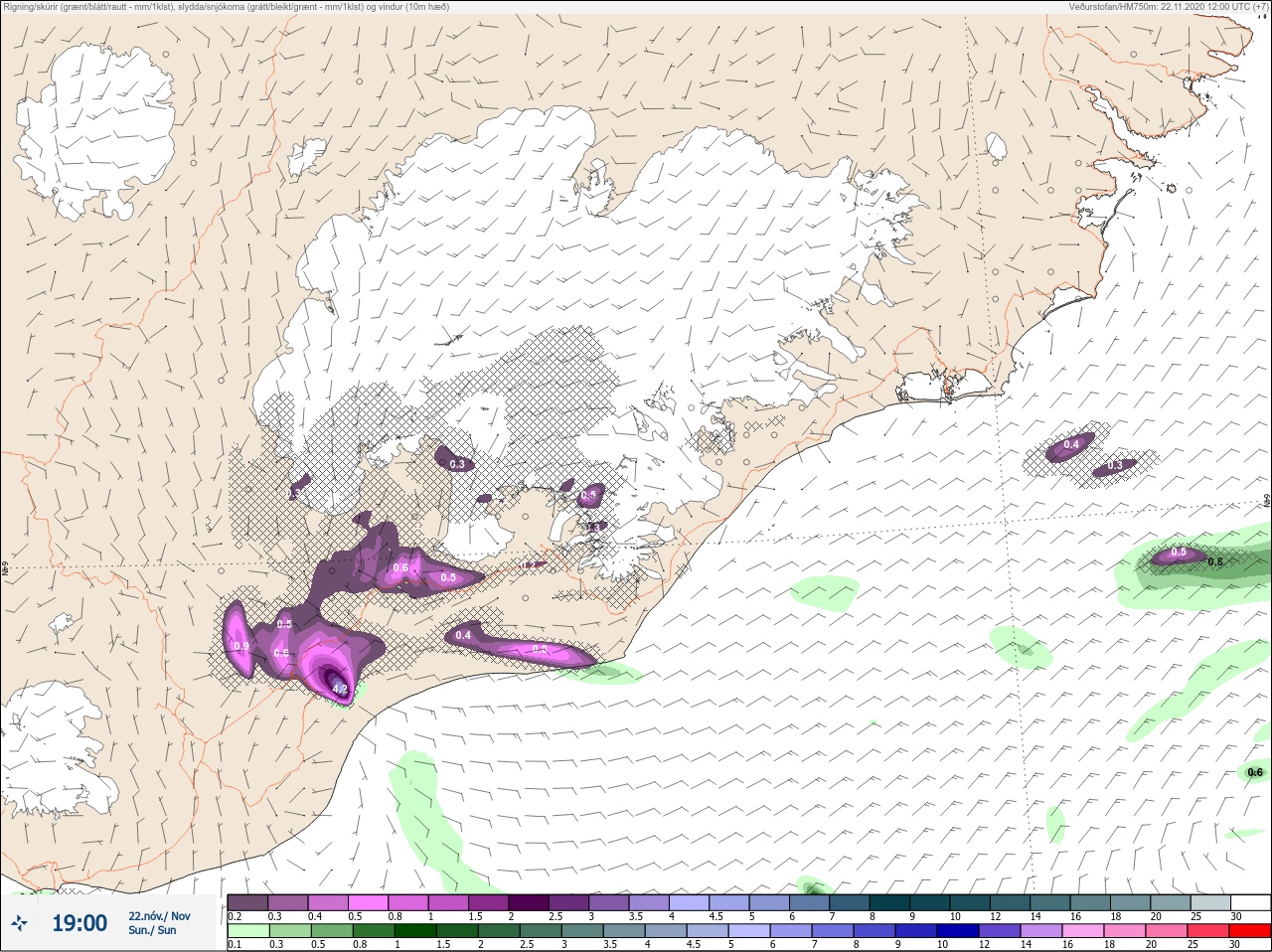This screenshot has height=952, width=1272.
Task: Click the 0.1 label on the rain scale
Action: (x=235, y=944)
